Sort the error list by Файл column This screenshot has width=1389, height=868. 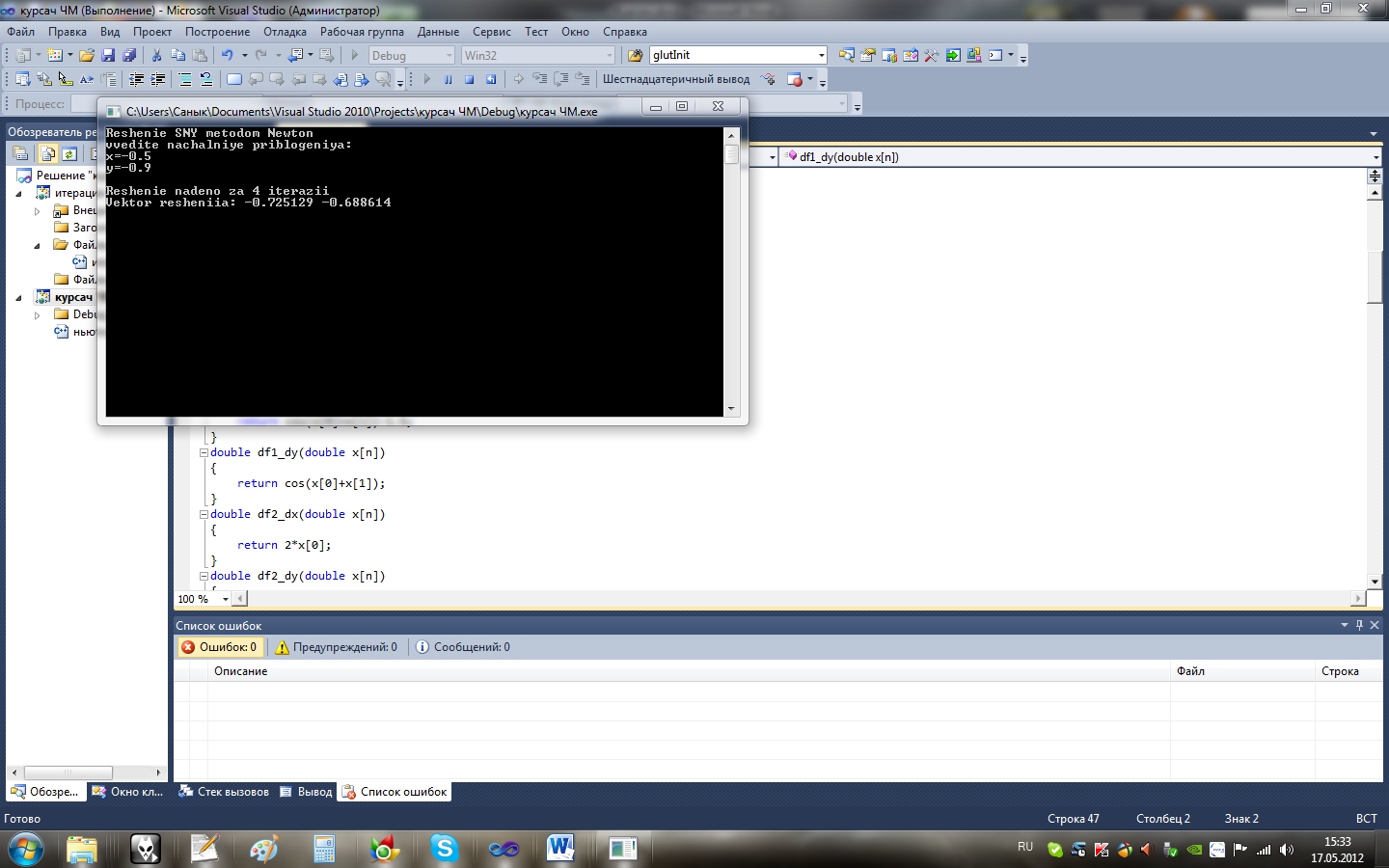[1242, 671]
